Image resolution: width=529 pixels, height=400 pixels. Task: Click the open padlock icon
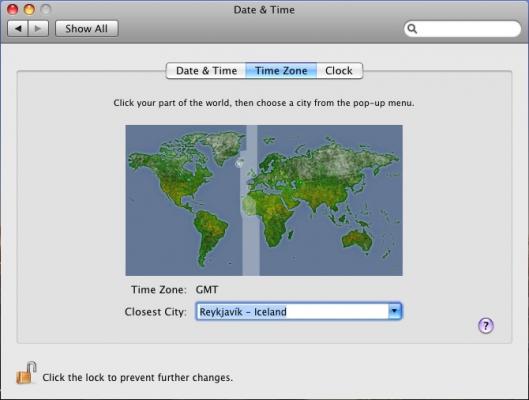point(26,373)
